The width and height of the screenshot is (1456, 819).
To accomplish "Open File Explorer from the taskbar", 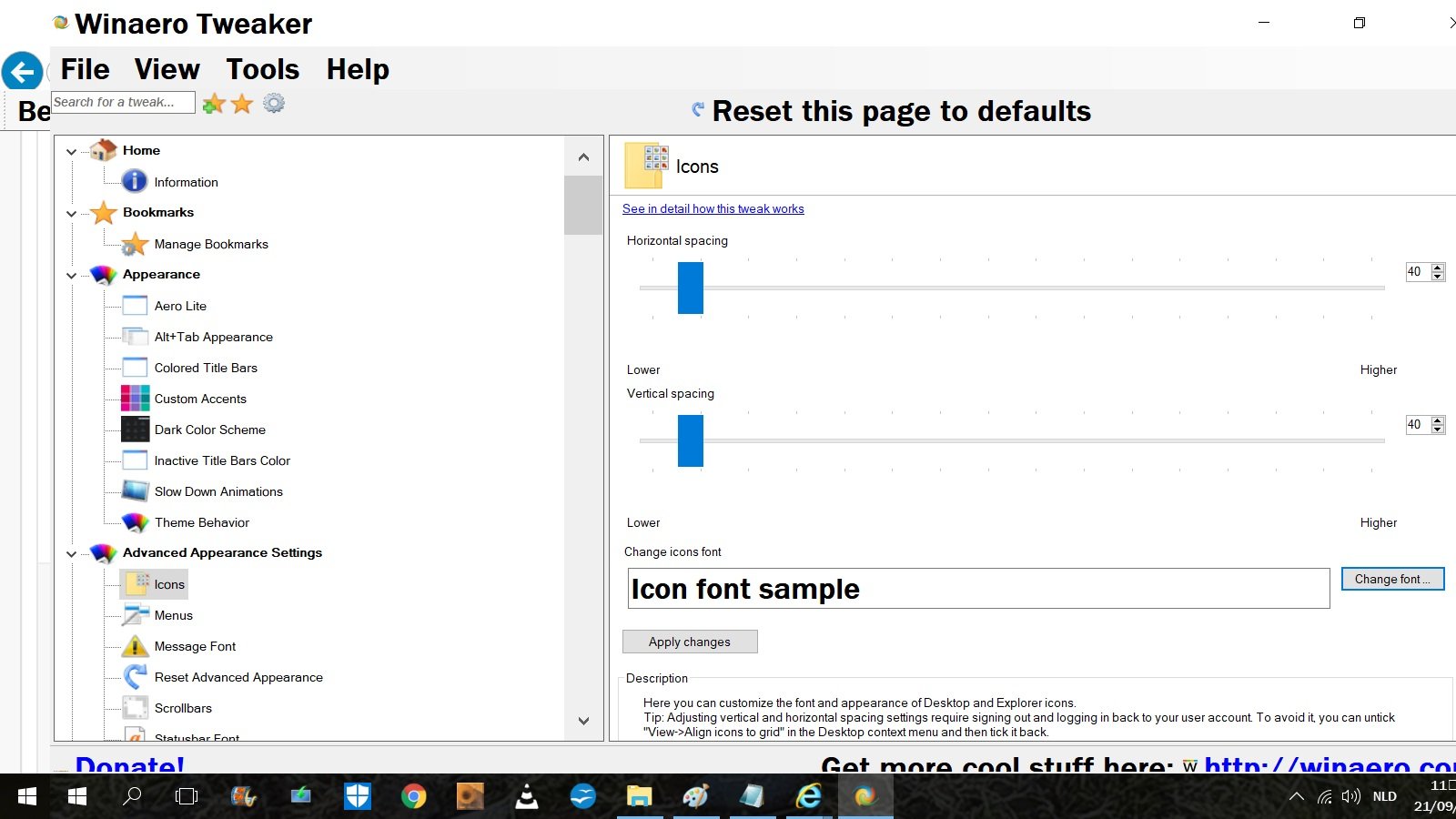I will [639, 797].
